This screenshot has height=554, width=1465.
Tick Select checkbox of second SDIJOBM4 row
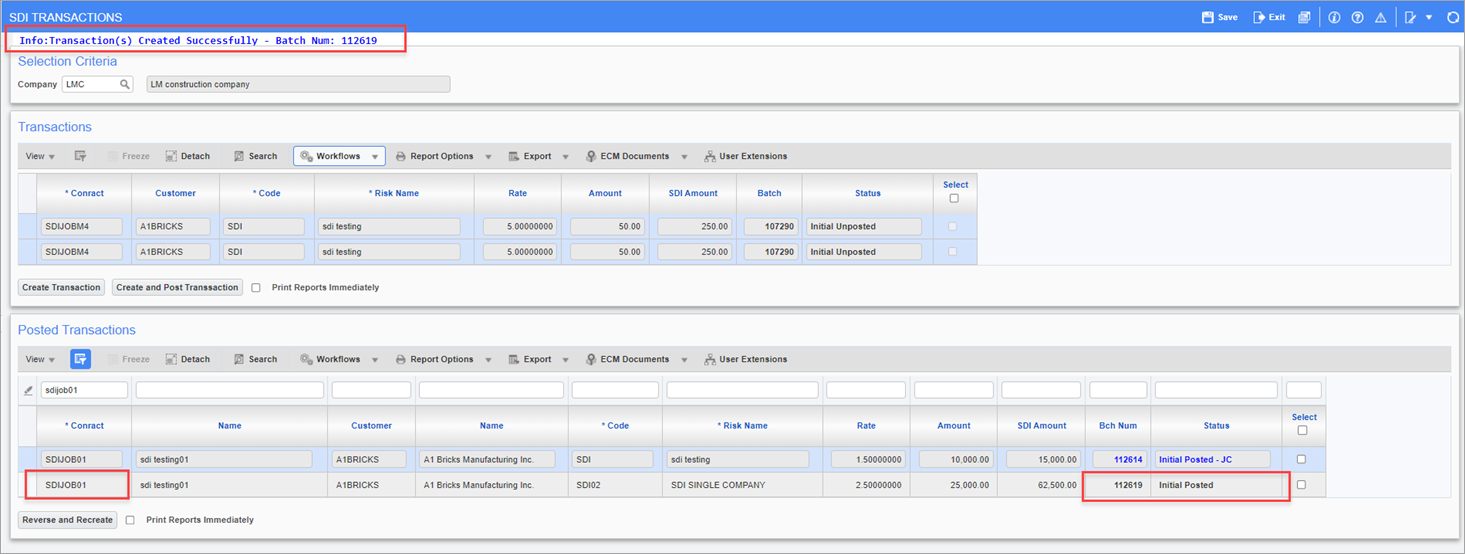(952, 252)
